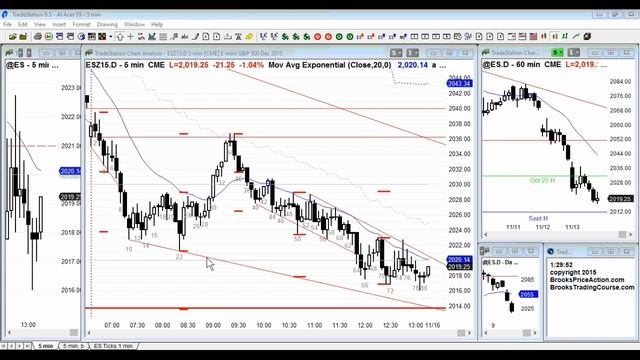640x360 pixels.
Task: Switch to the 'ES Ticks 1 min' tab
Action: click(x=113, y=346)
